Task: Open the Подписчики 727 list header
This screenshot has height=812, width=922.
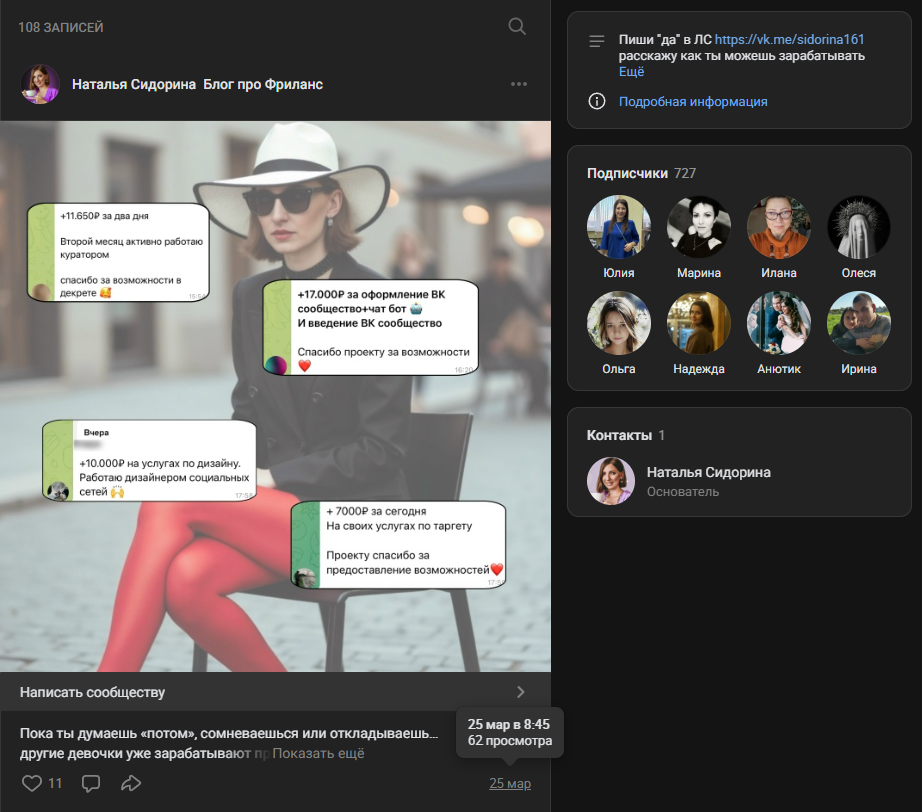Action: click(641, 173)
